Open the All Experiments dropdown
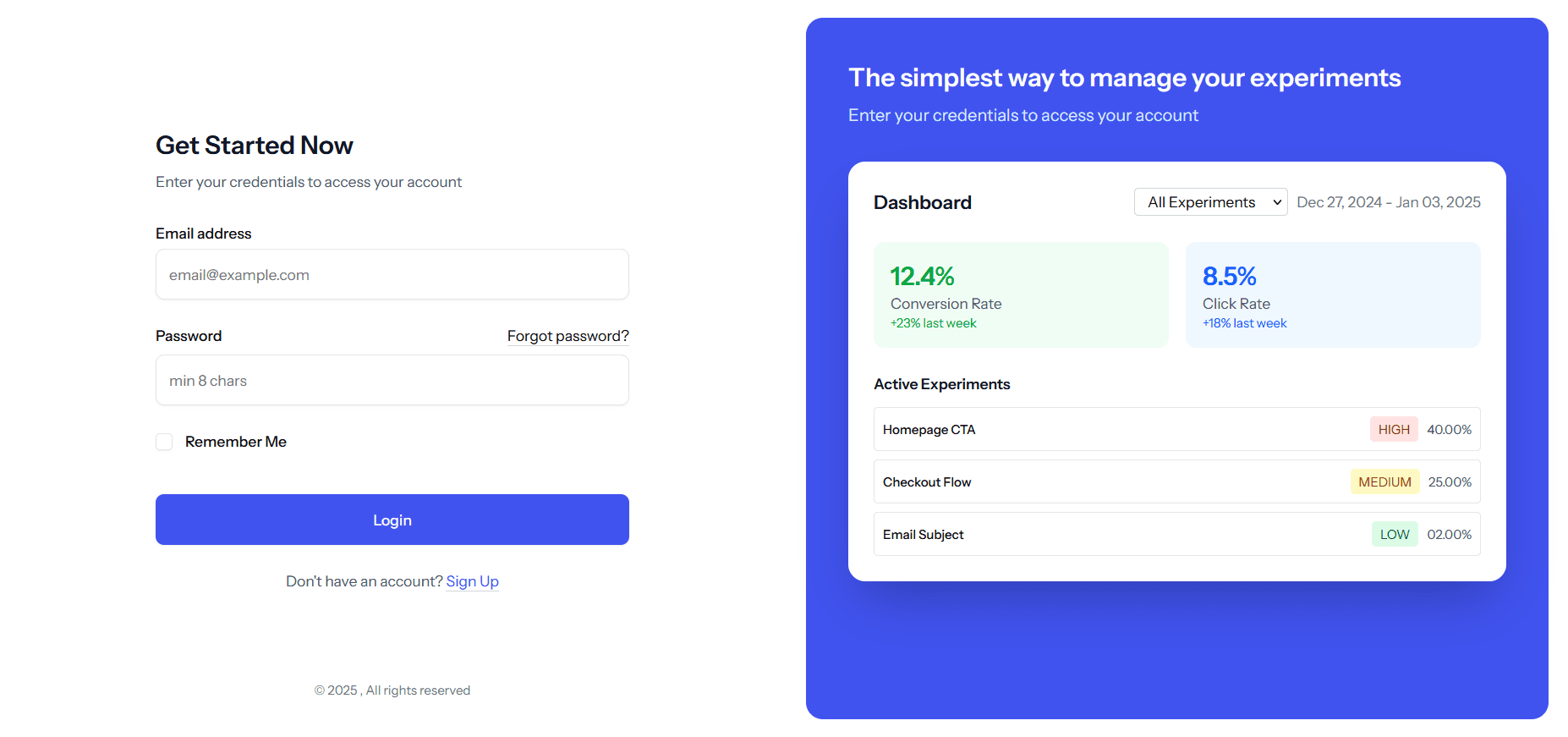The image size is (1568, 737). coord(1210,201)
